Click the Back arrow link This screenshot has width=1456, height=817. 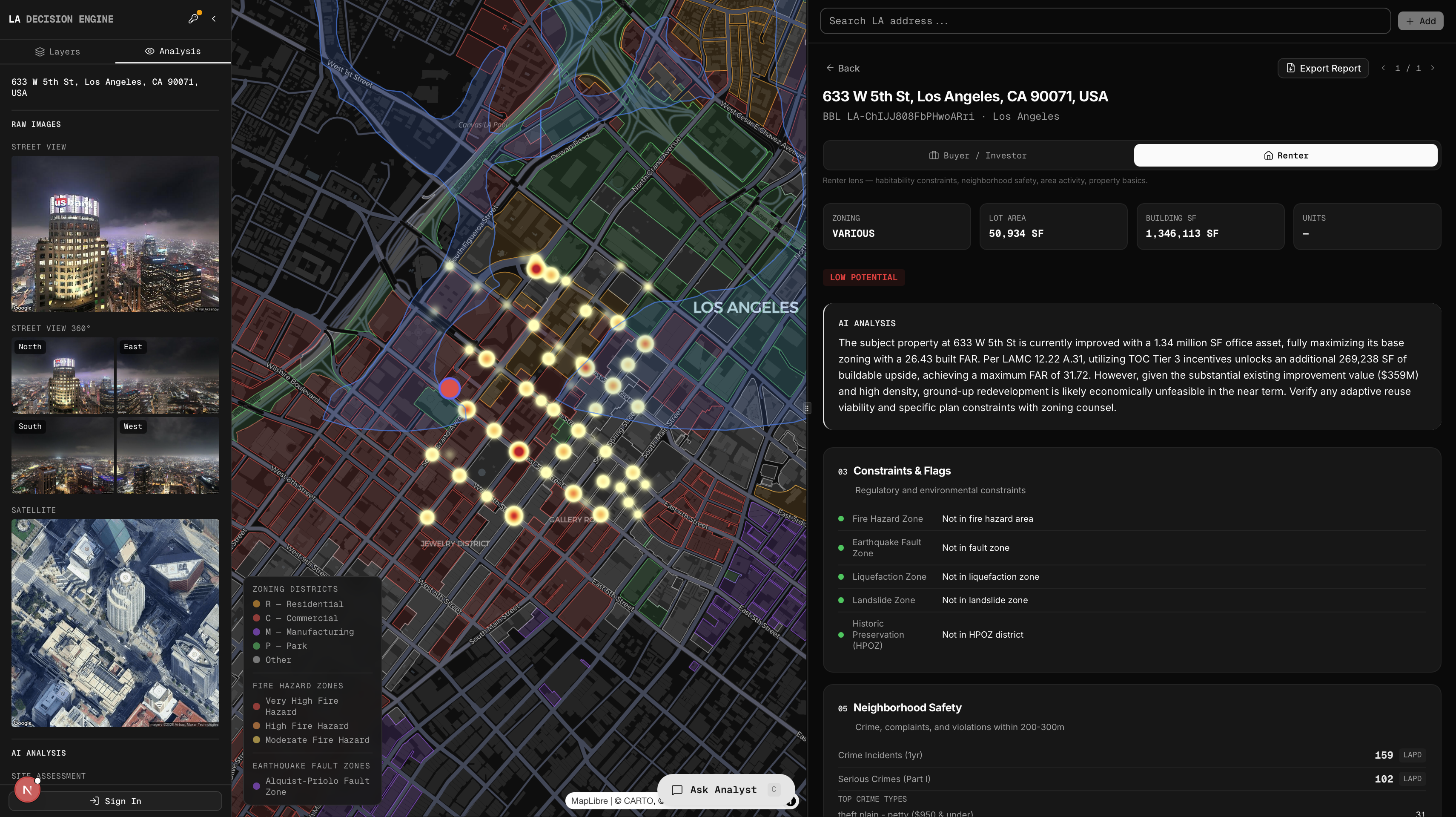click(x=842, y=69)
